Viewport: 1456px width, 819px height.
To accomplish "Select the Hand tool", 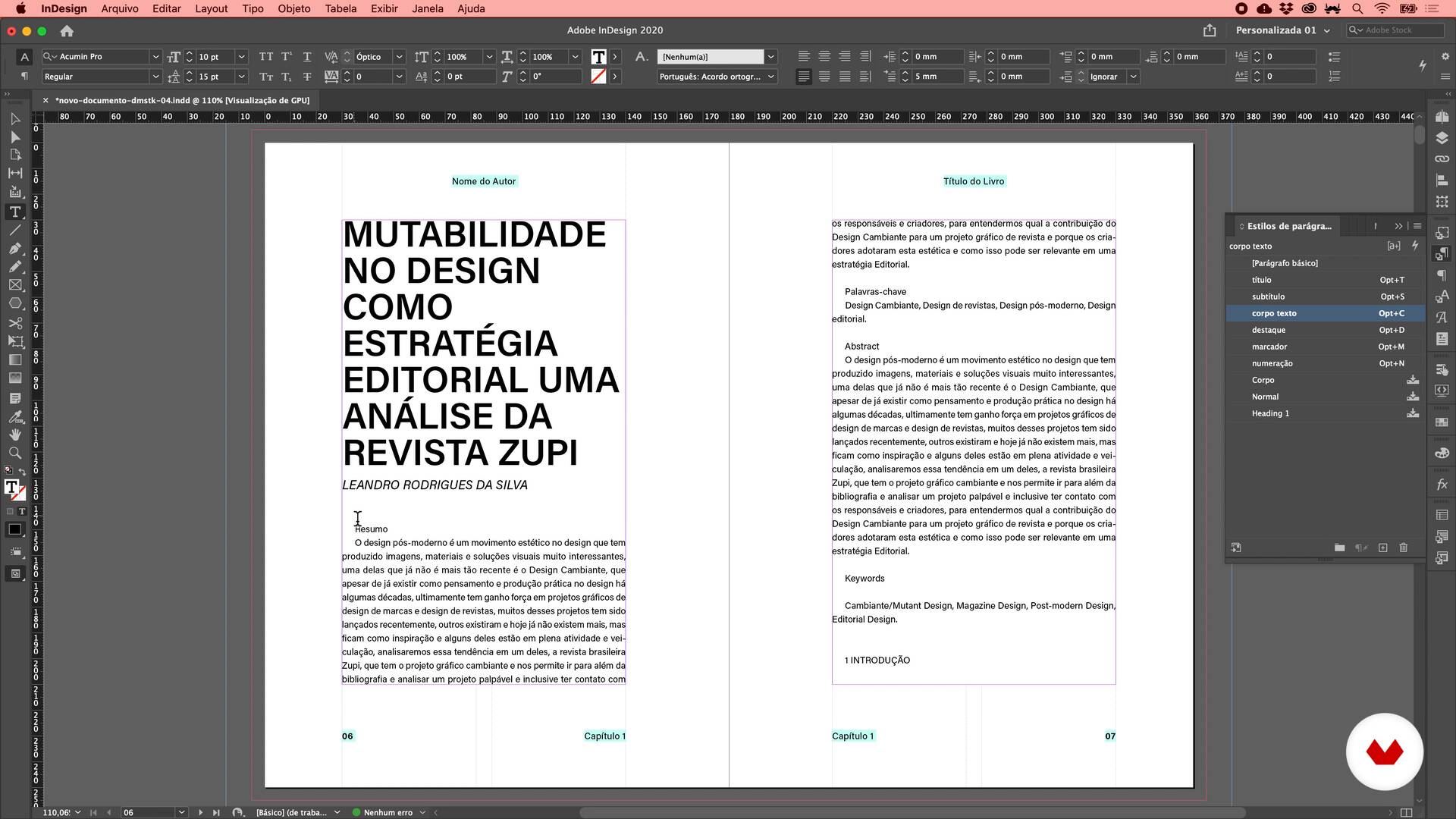I will click(15, 435).
